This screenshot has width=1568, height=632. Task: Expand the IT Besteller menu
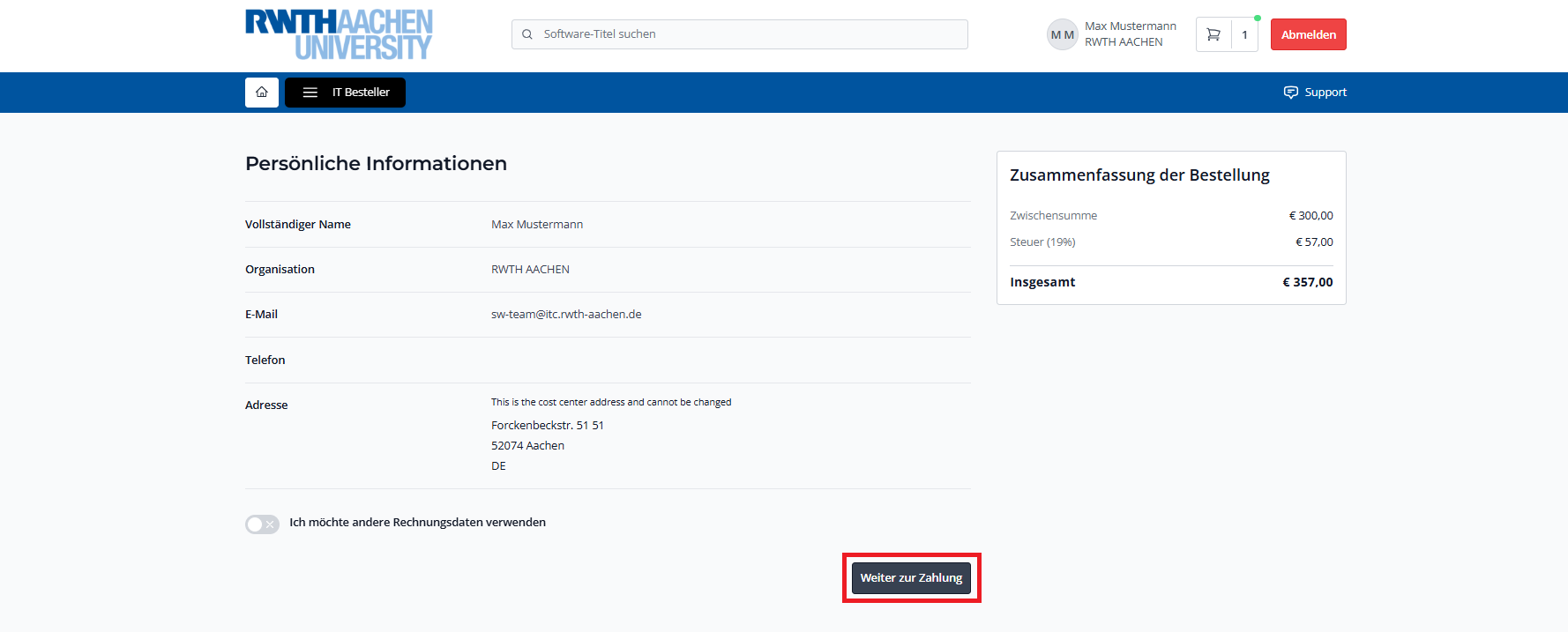point(361,93)
